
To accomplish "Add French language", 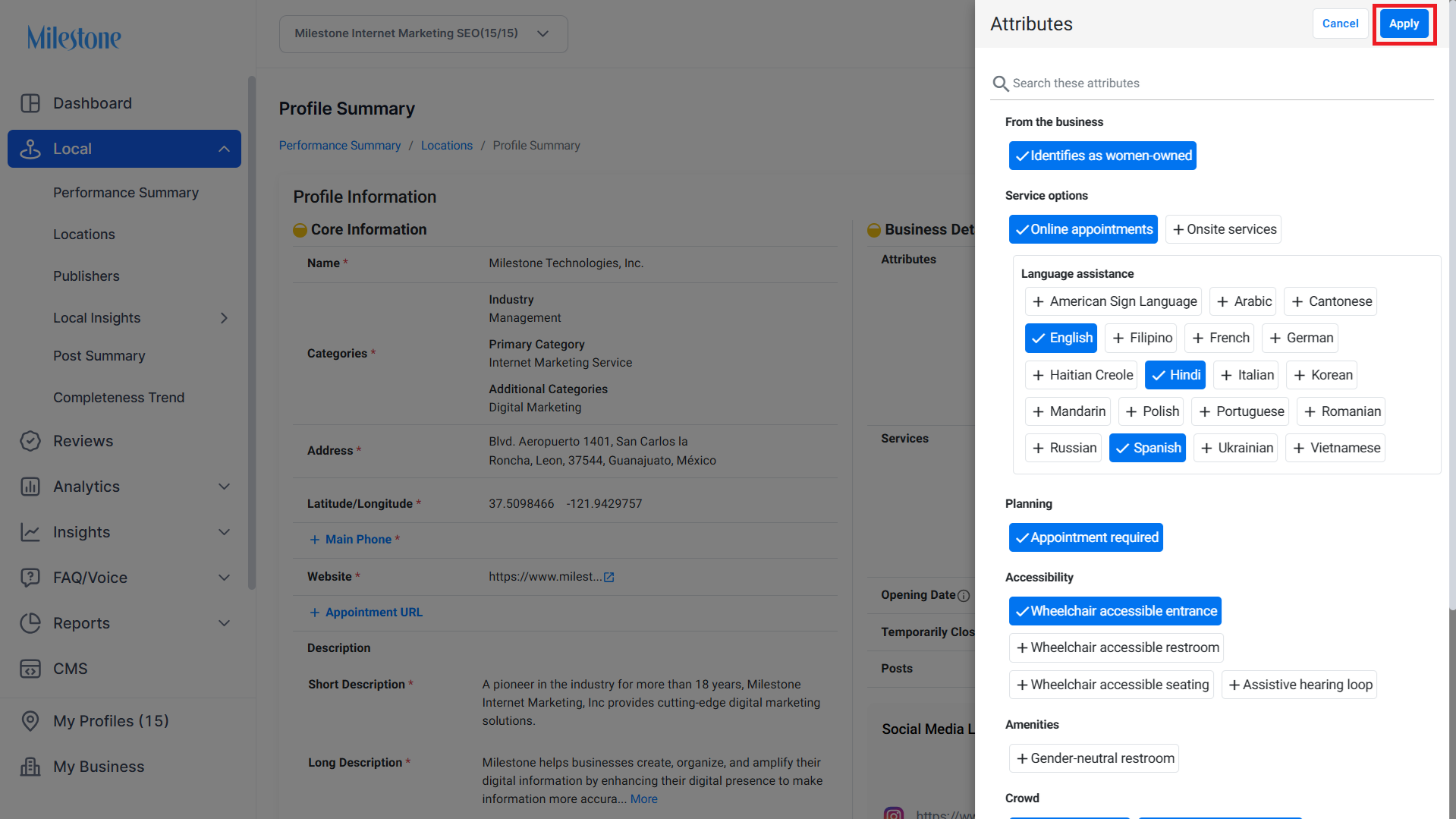I will coord(1219,338).
